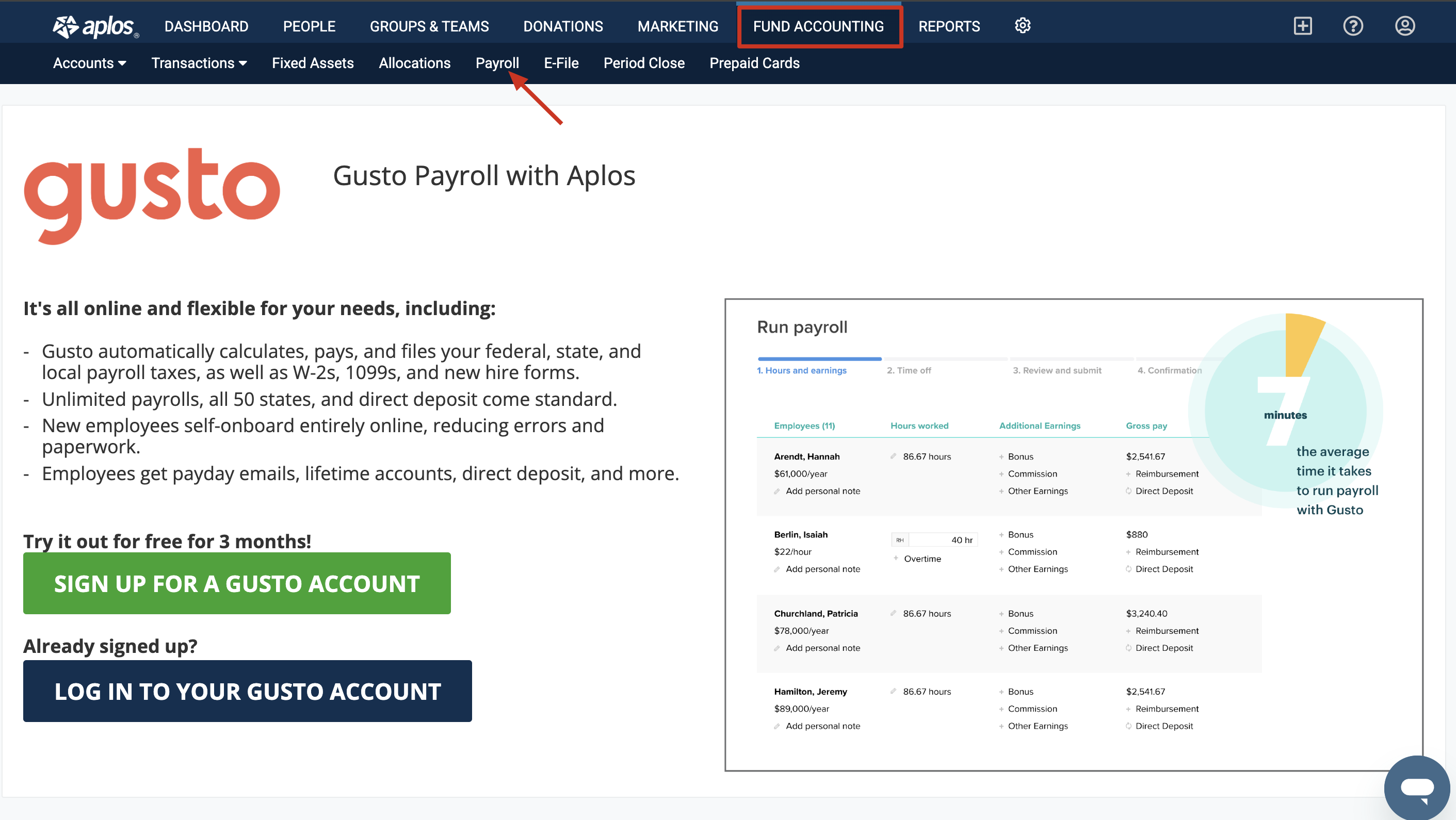Viewport: 1456px width, 820px height.
Task: Switch to the Donations tab
Action: (563, 26)
